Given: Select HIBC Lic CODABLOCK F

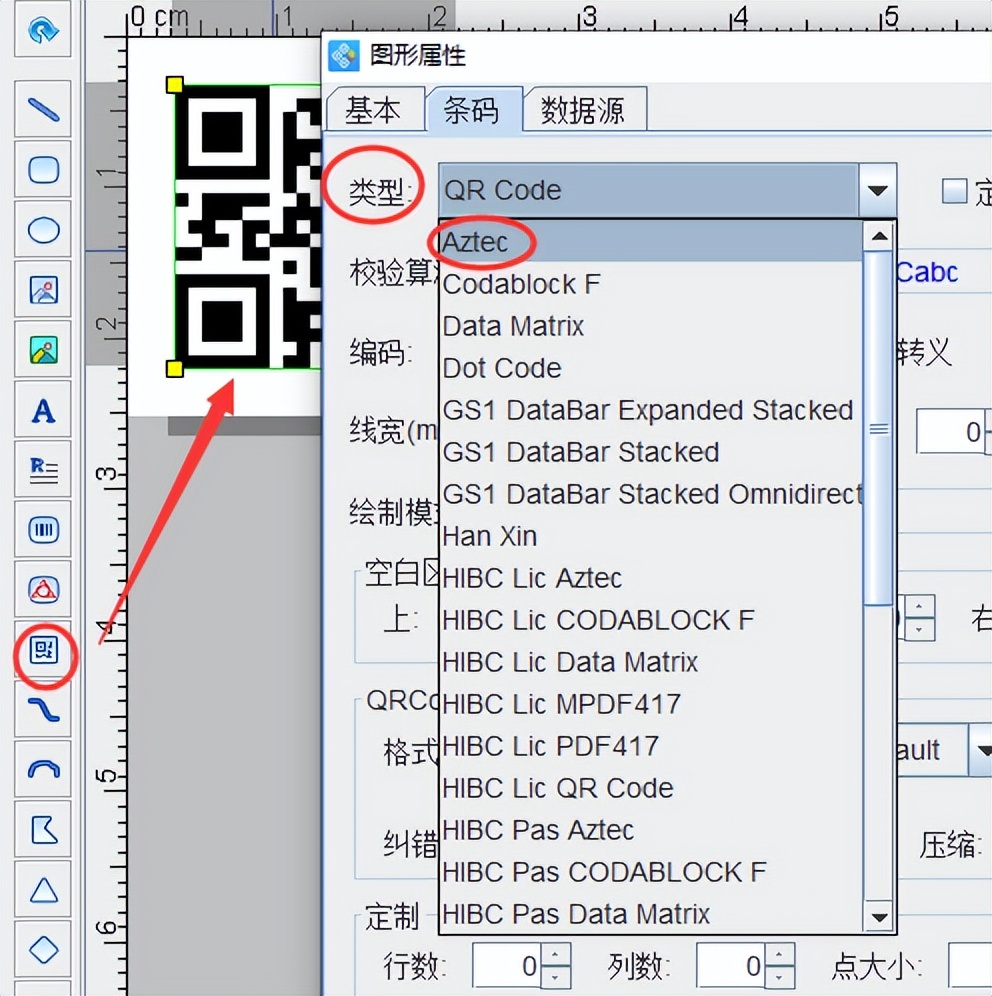Looking at the screenshot, I should (652, 619).
